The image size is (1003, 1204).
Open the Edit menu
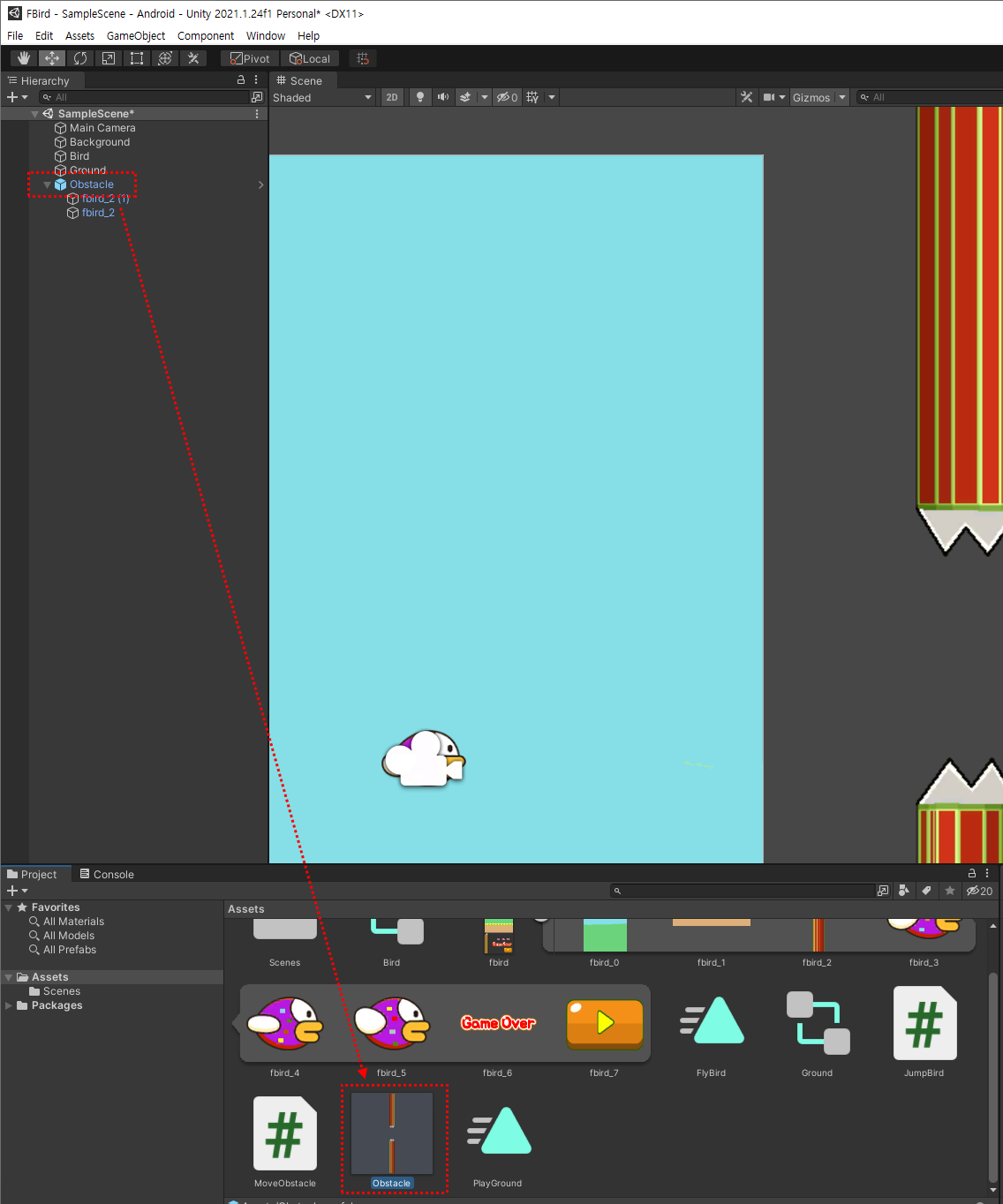click(44, 35)
